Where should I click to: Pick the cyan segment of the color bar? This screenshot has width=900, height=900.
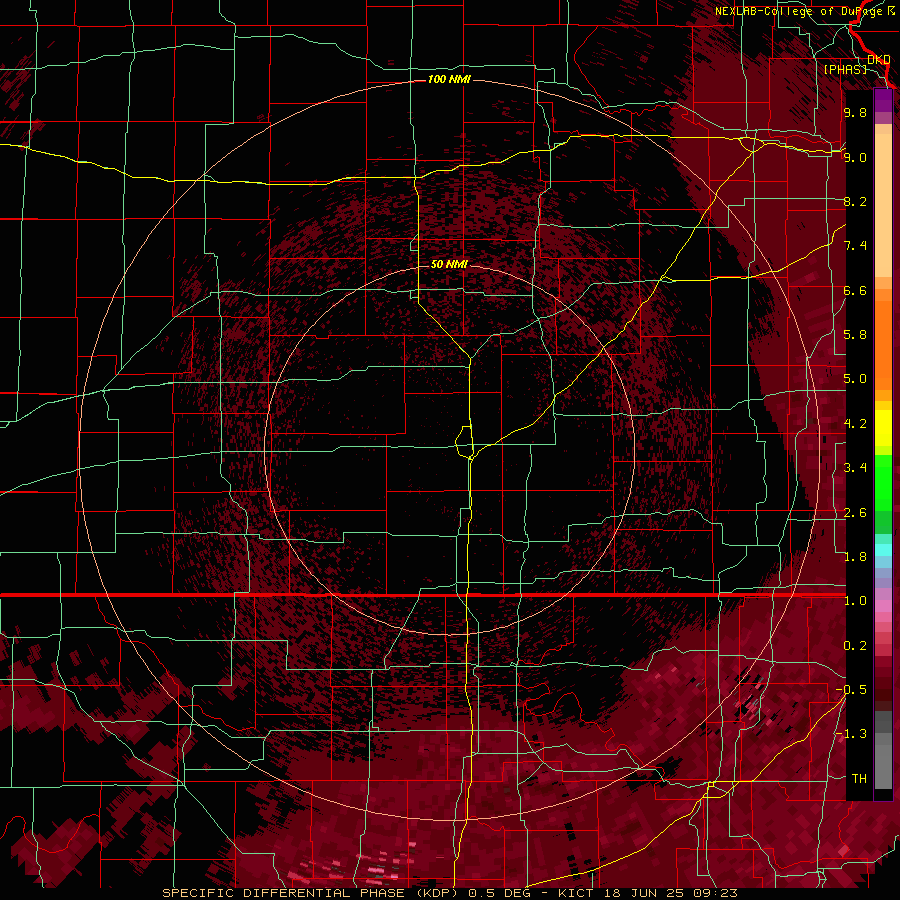[x=883, y=550]
